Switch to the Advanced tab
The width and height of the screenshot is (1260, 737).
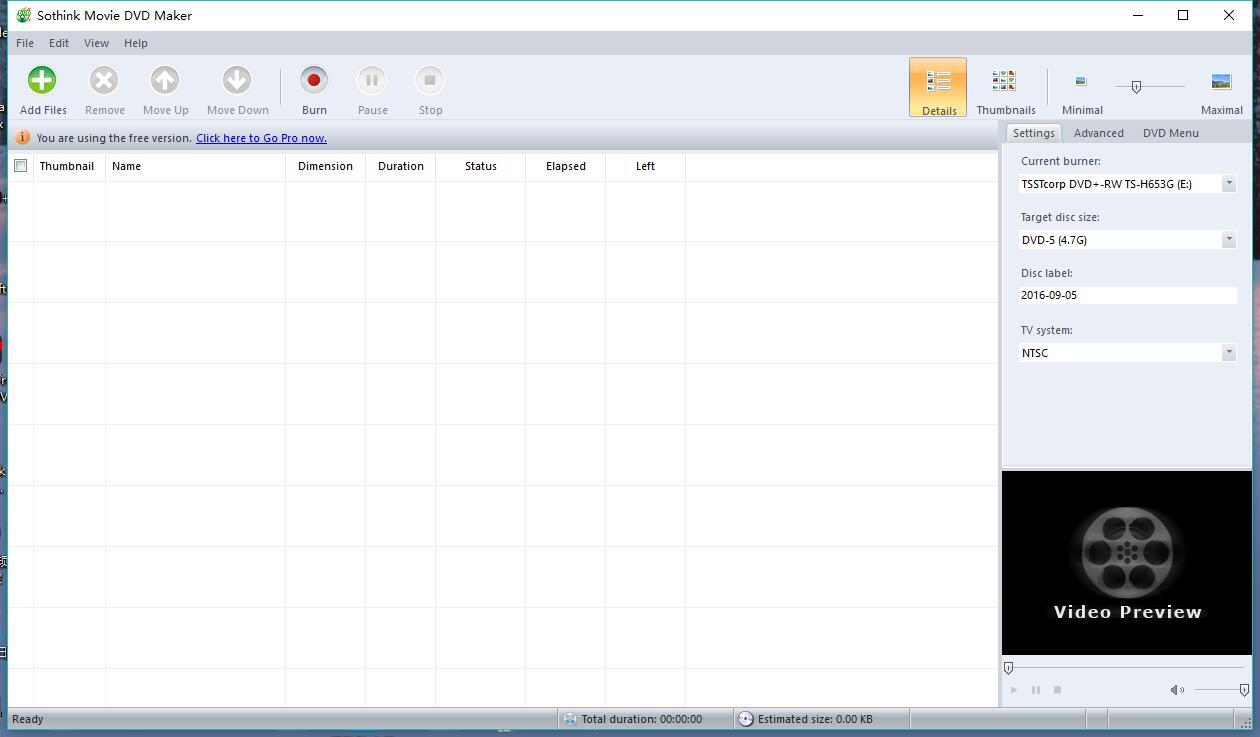point(1098,133)
